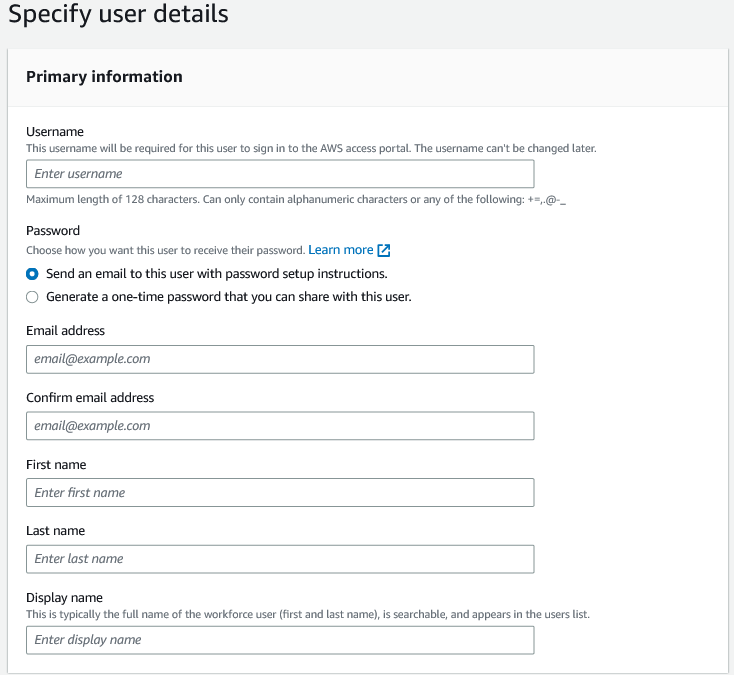
Task: Click the Email address label text
Action: [x=66, y=330]
